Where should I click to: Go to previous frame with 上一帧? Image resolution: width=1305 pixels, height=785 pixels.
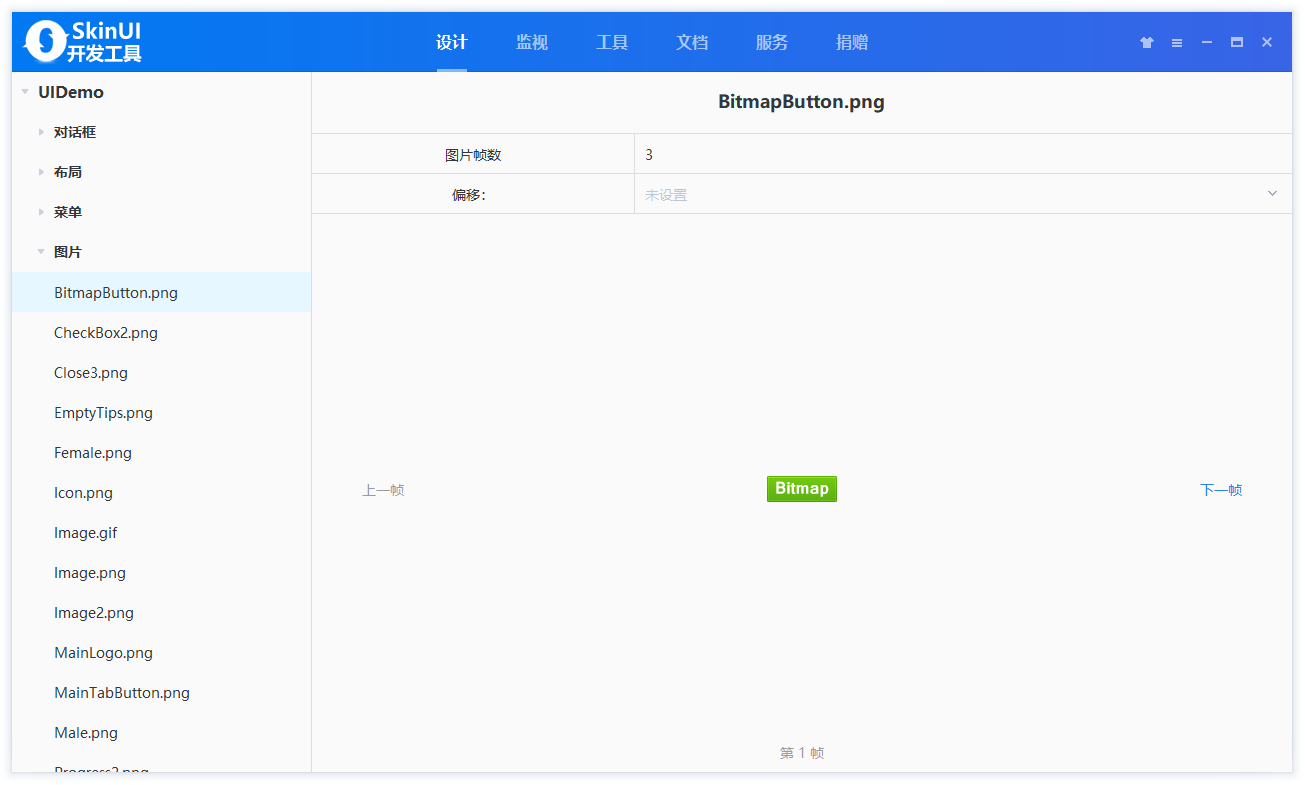pos(383,490)
